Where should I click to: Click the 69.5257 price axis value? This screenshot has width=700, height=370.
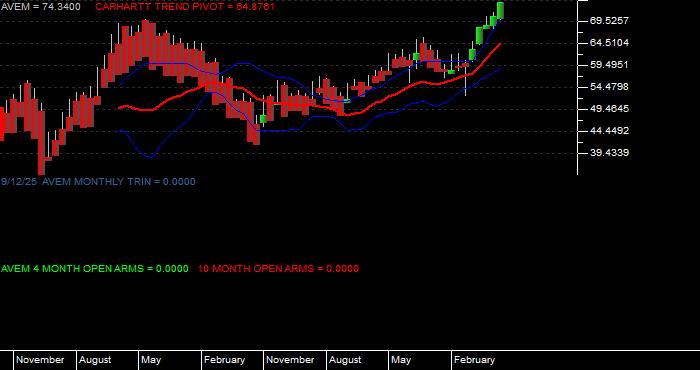[x=609, y=21]
